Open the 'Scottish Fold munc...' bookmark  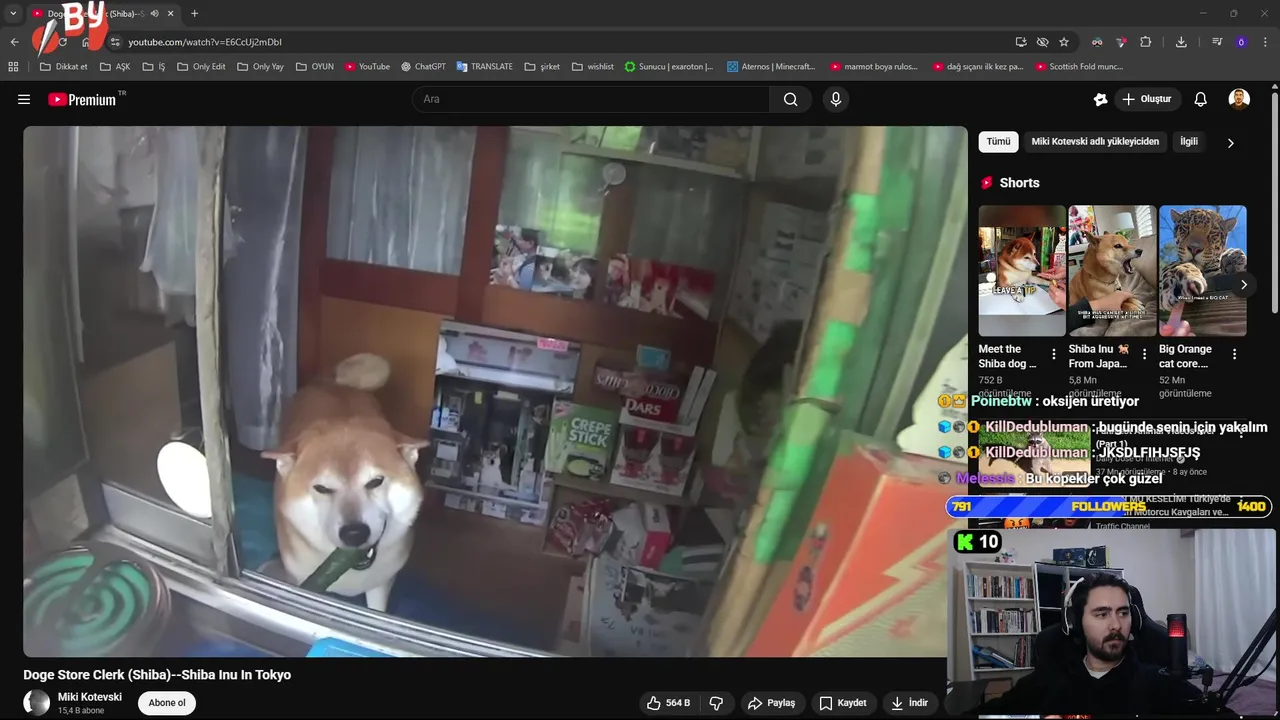coord(1079,67)
